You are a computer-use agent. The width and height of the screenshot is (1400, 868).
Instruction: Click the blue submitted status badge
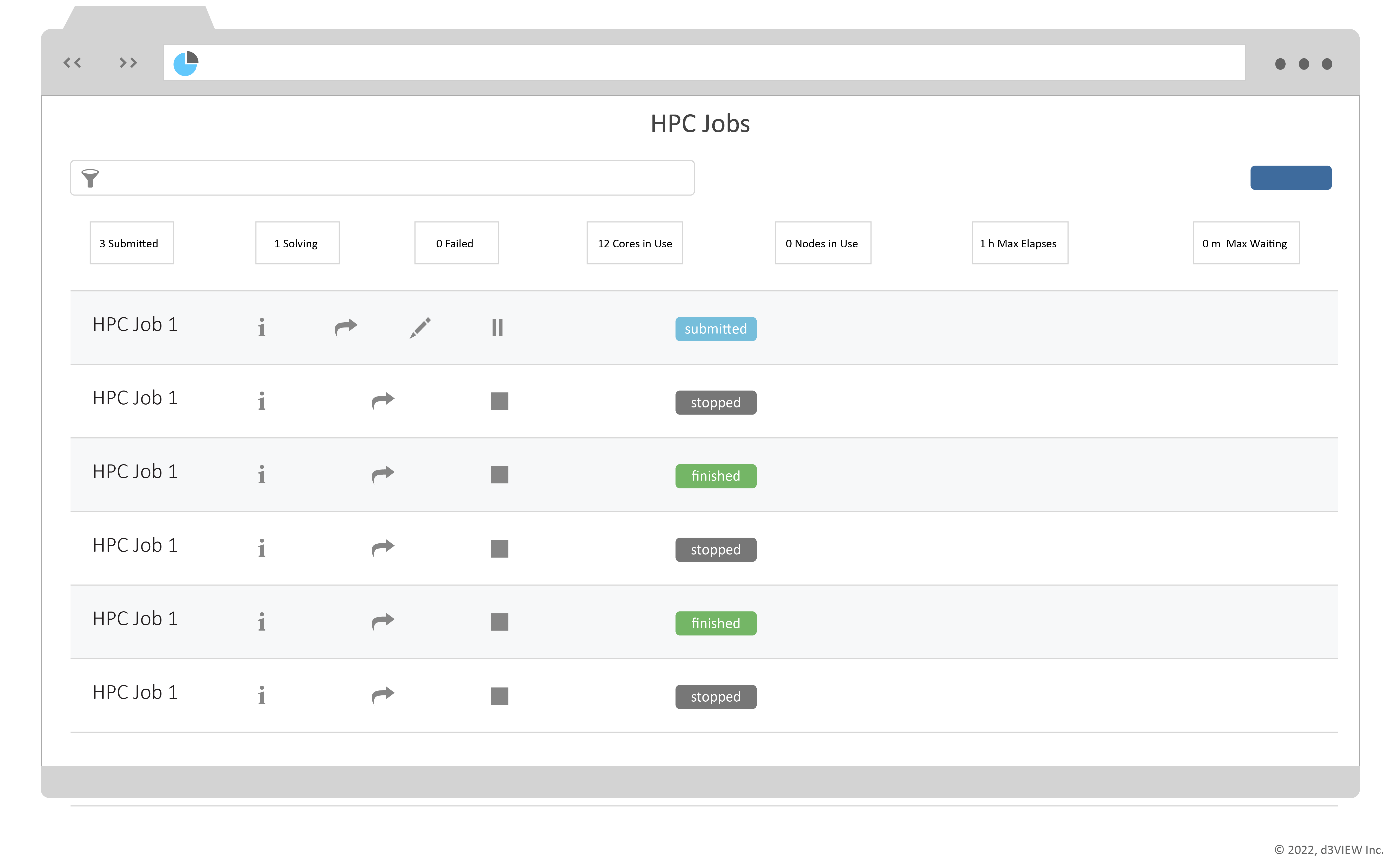715,329
